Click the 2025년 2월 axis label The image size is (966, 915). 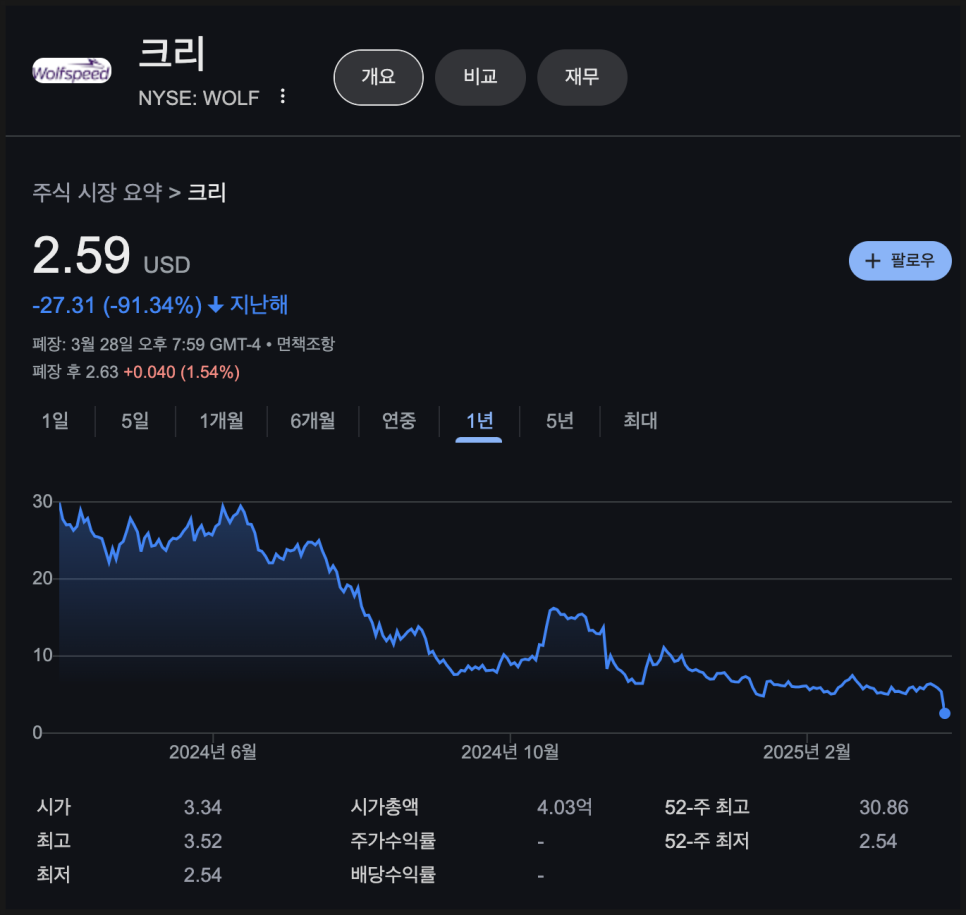[x=806, y=752]
